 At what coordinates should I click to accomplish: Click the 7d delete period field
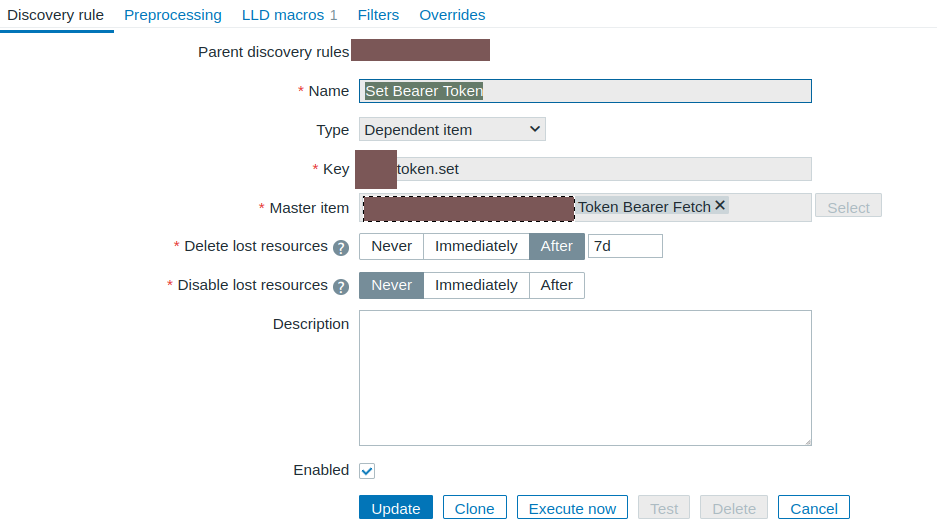click(x=625, y=246)
